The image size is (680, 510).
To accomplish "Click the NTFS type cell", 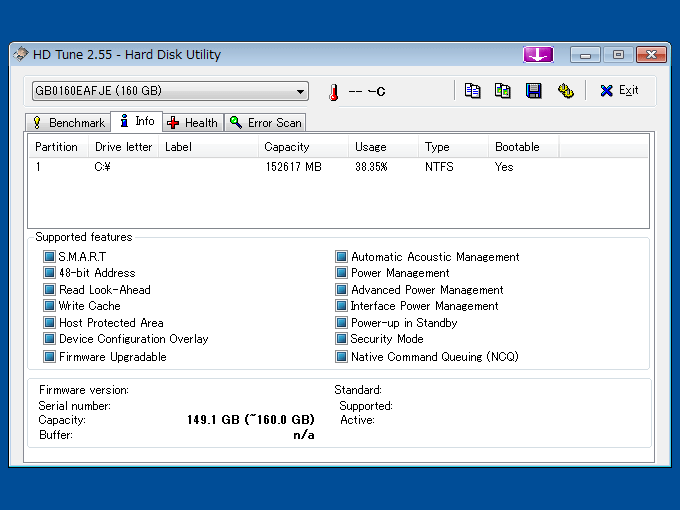I will pyautogui.click(x=439, y=167).
